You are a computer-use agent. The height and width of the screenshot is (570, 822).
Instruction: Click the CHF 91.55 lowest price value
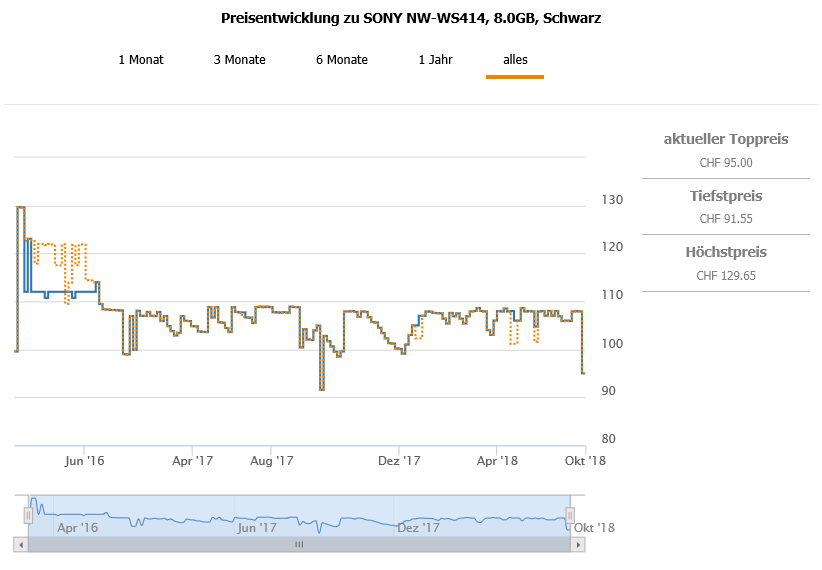pos(725,218)
